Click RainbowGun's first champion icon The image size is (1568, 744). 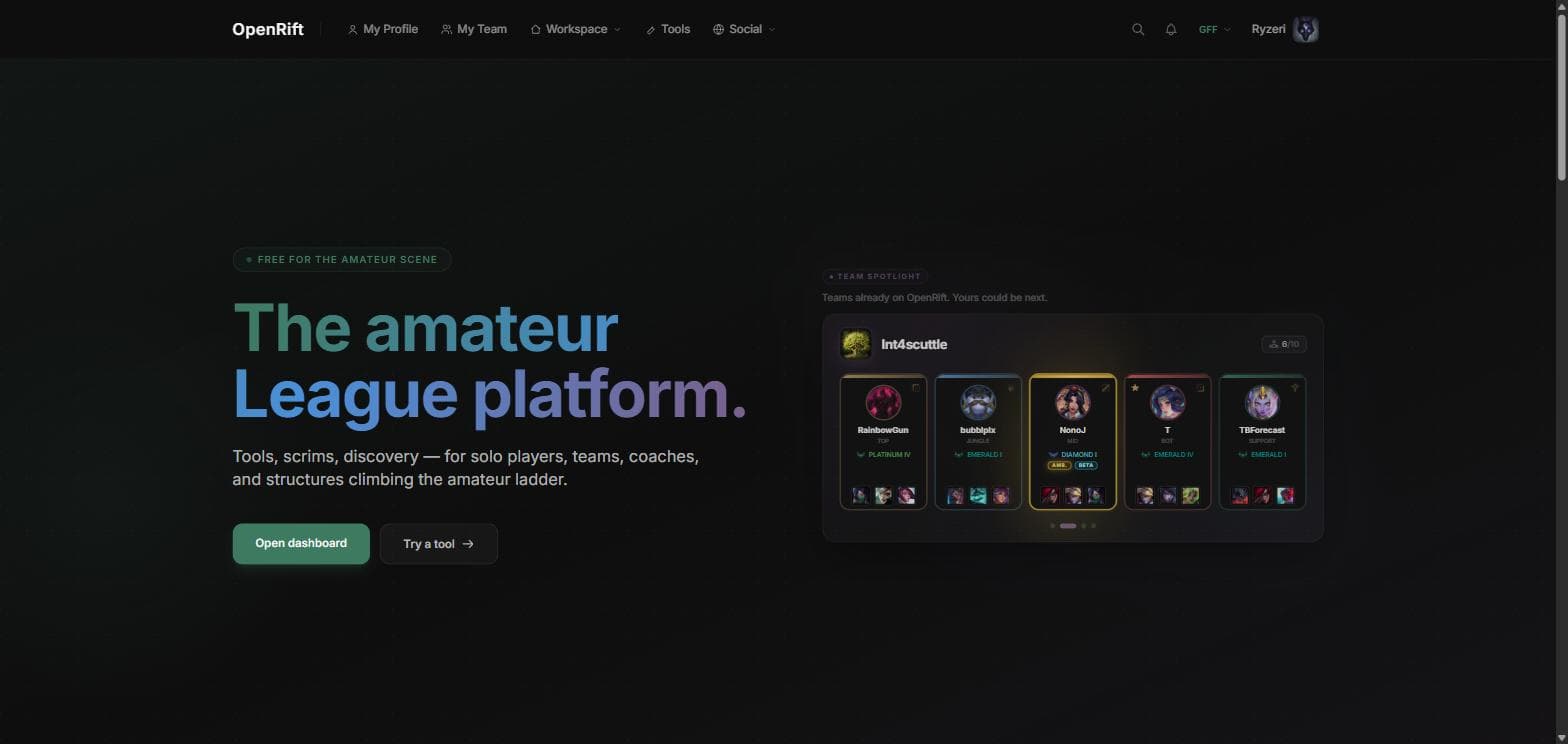861,496
